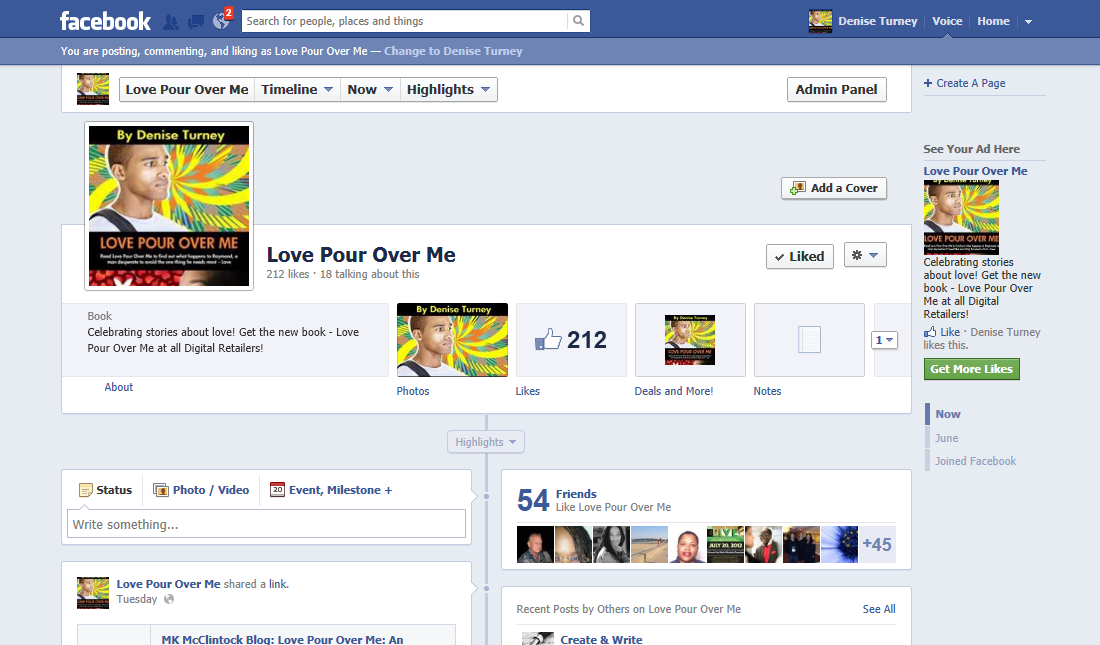Click See All recent posts link
Viewport: 1100px width, 645px height.
tap(879, 609)
